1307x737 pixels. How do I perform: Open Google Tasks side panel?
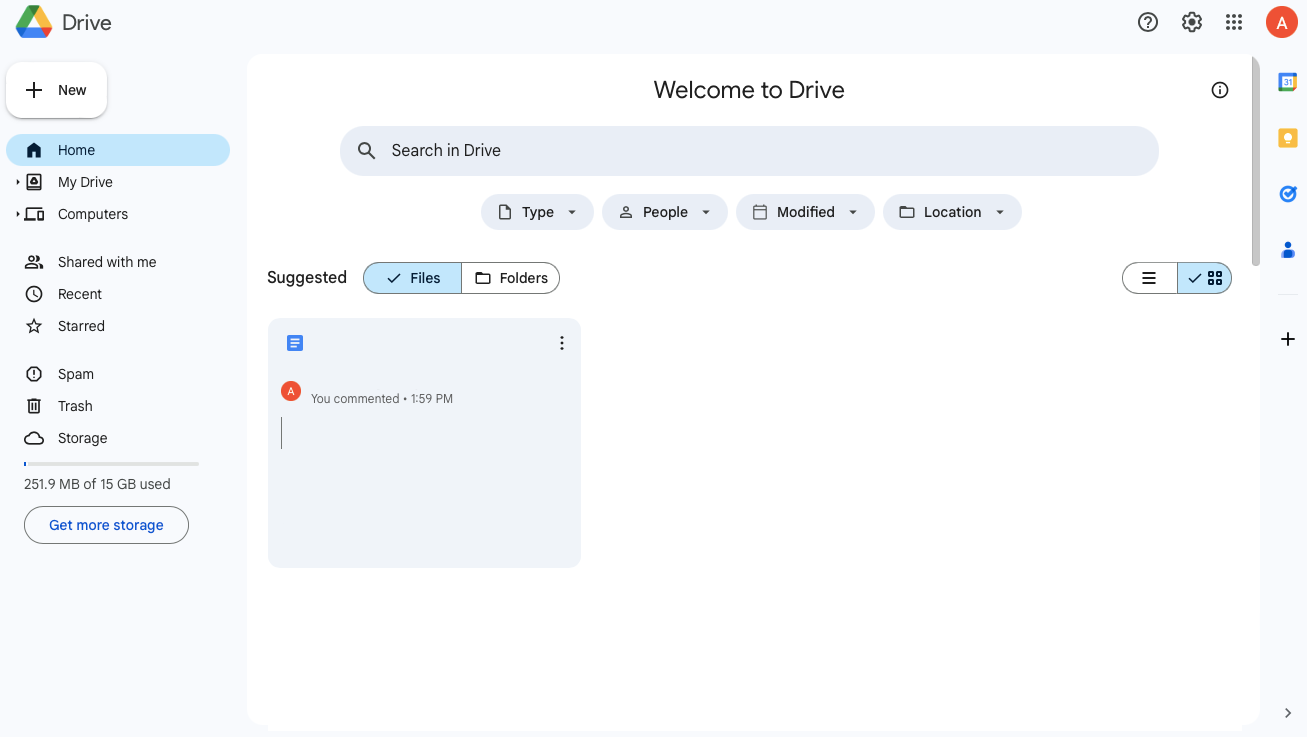[1288, 194]
